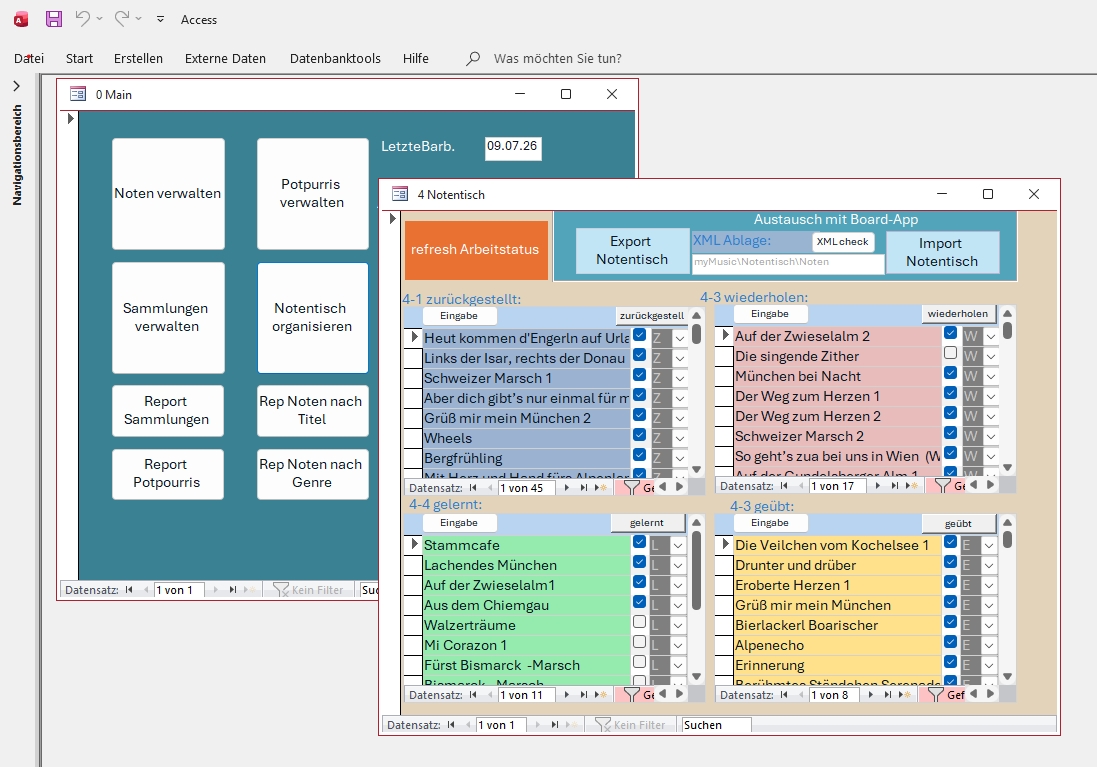Click the magnifier icon beside 'Was möchten Sie tun?'
1097x767 pixels.
point(474,59)
